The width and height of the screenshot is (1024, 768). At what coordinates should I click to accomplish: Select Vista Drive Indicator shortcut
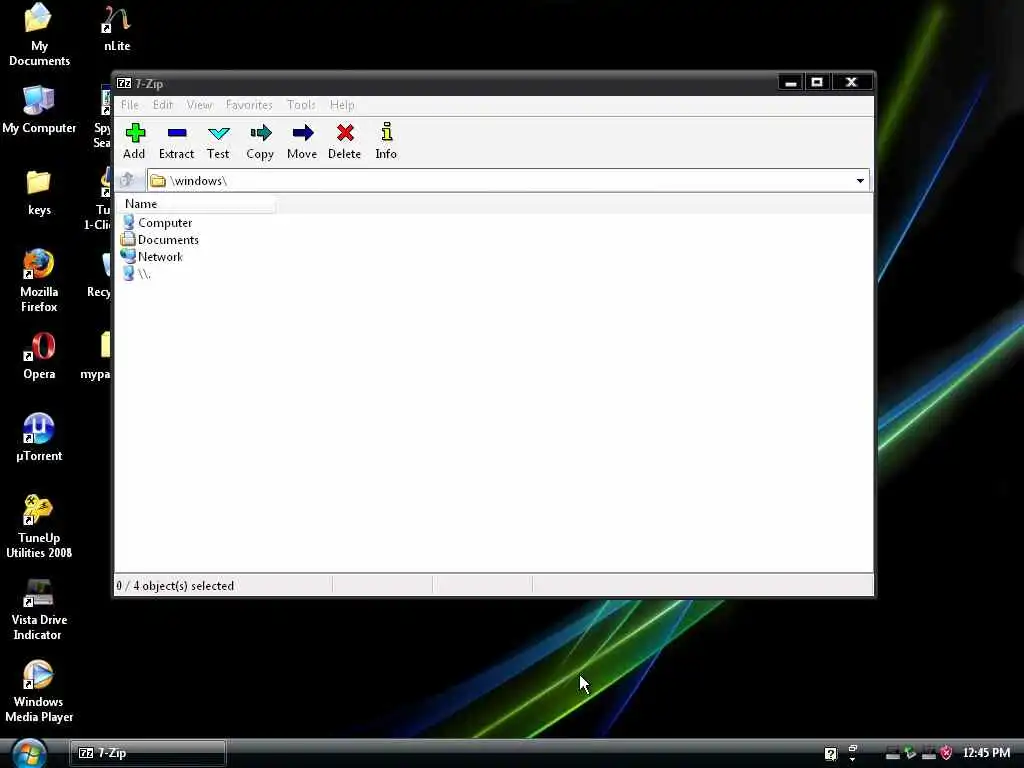(x=39, y=609)
